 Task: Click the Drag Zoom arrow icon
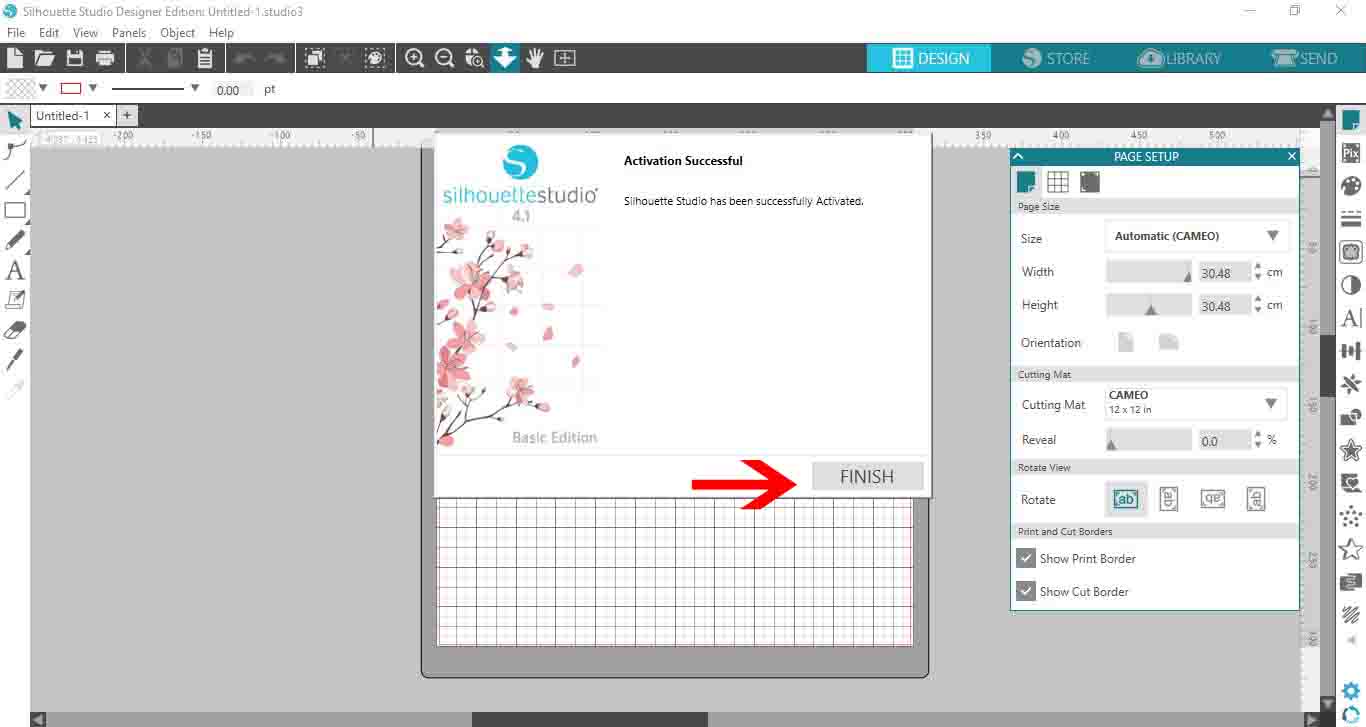505,58
